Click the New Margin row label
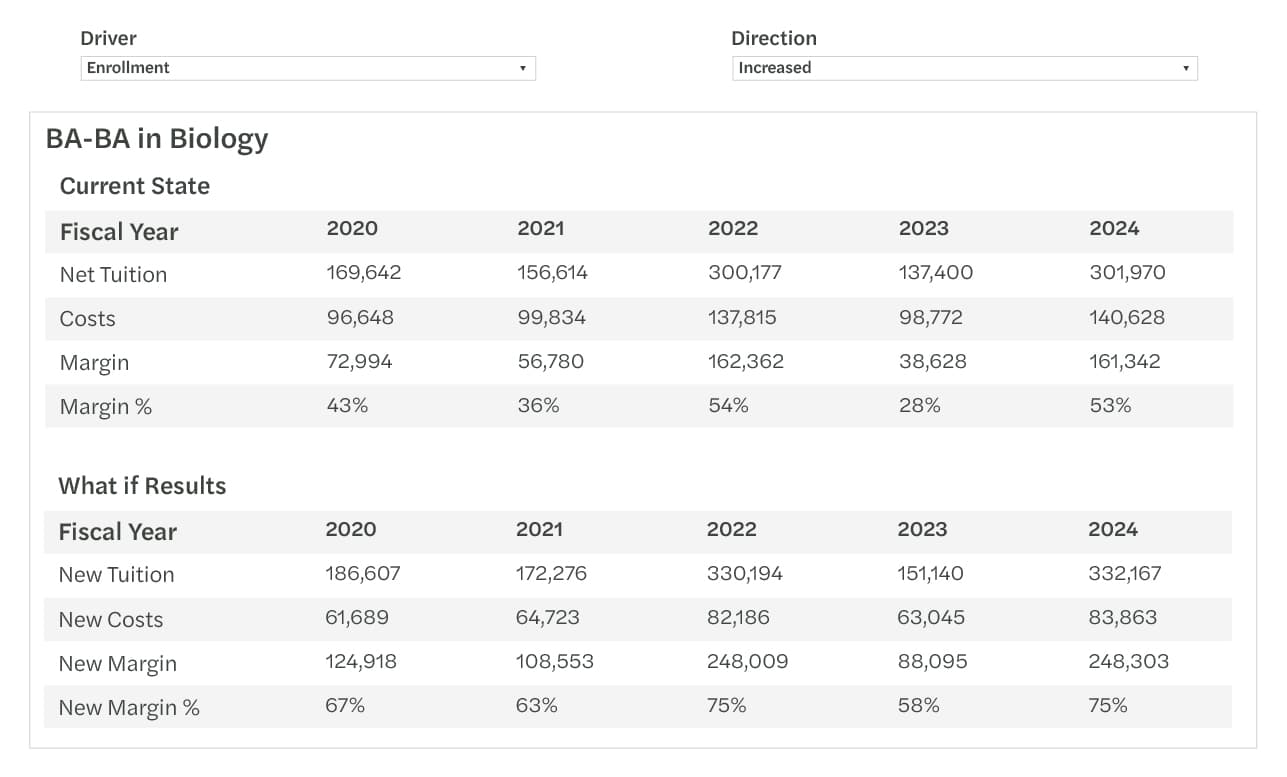 119,663
